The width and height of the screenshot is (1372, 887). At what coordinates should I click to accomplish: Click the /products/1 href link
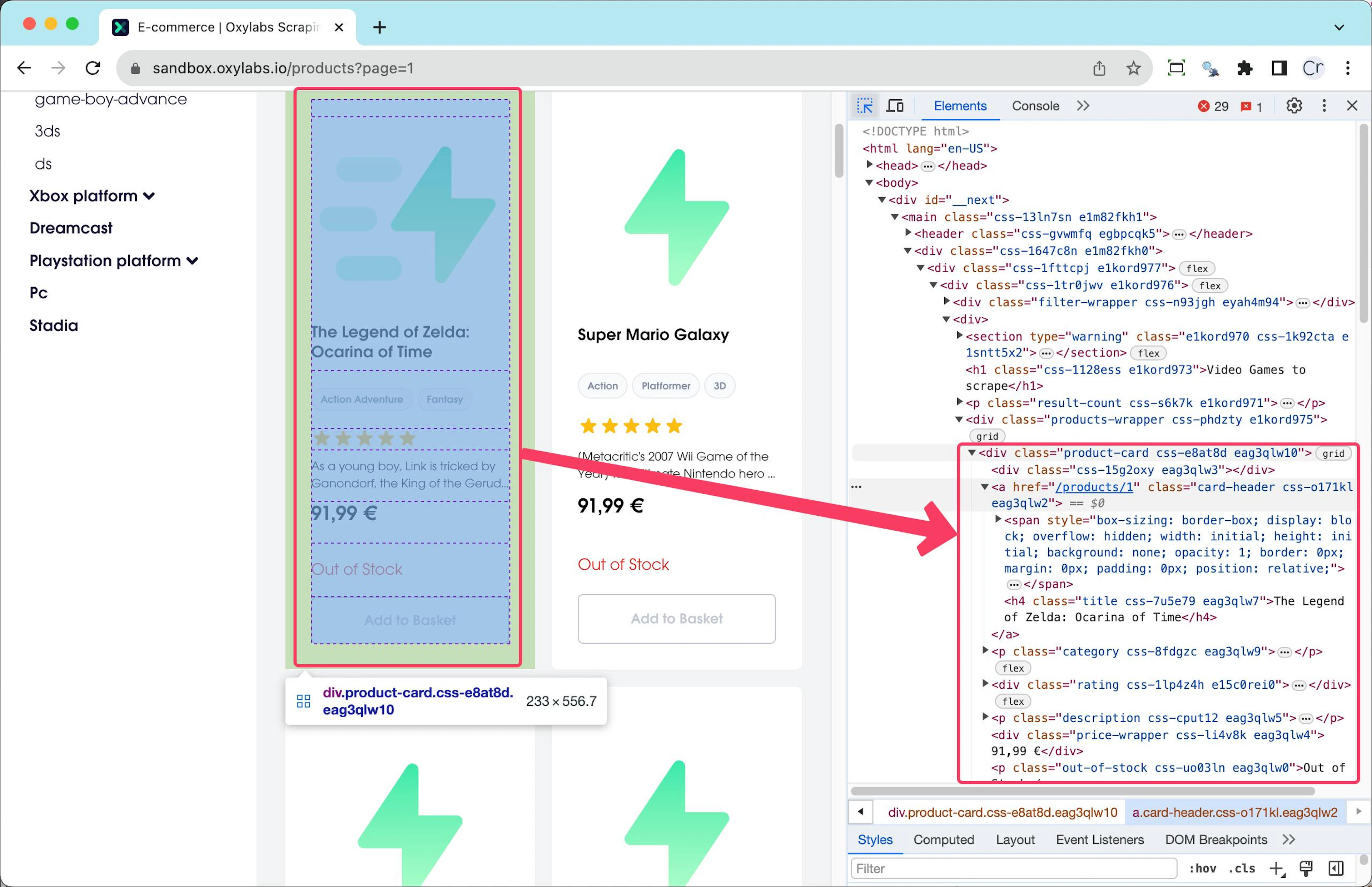pyautogui.click(x=1094, y=487)
